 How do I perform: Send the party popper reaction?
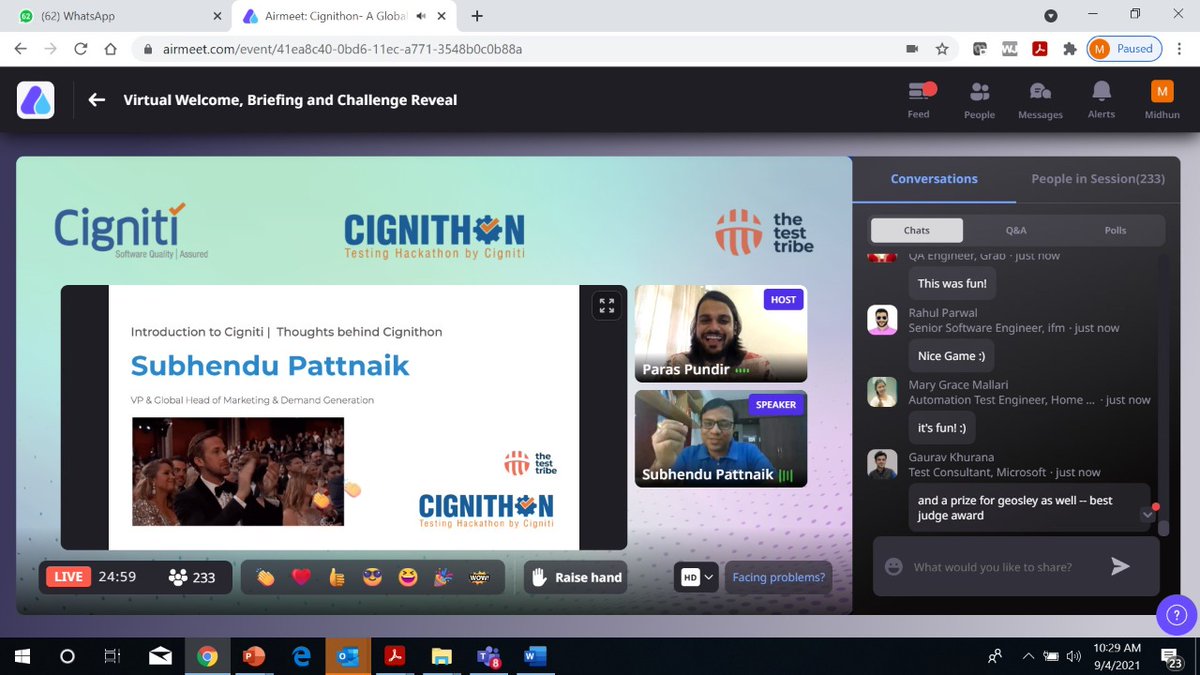pyautogui.click(x=444, y=577)
